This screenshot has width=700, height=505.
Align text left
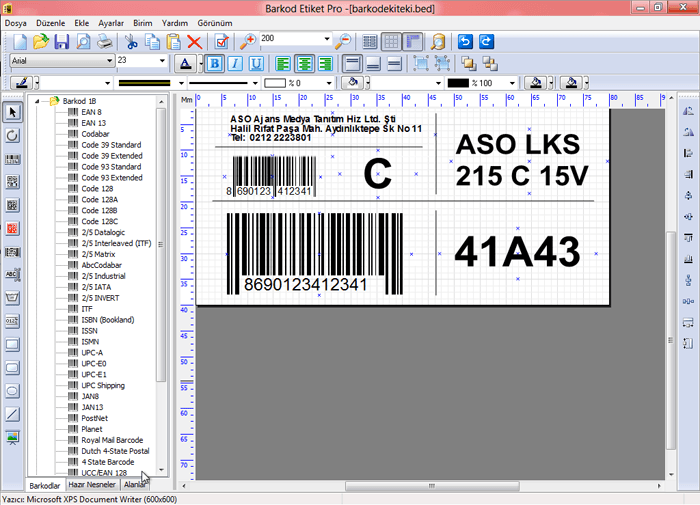click(x=283, y=64)
